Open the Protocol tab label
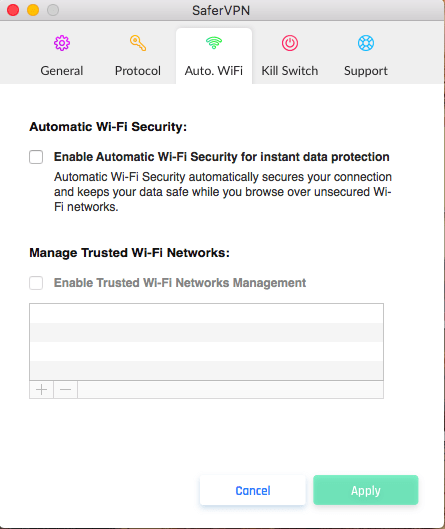The image size is (445, 529). click(138, 71)
